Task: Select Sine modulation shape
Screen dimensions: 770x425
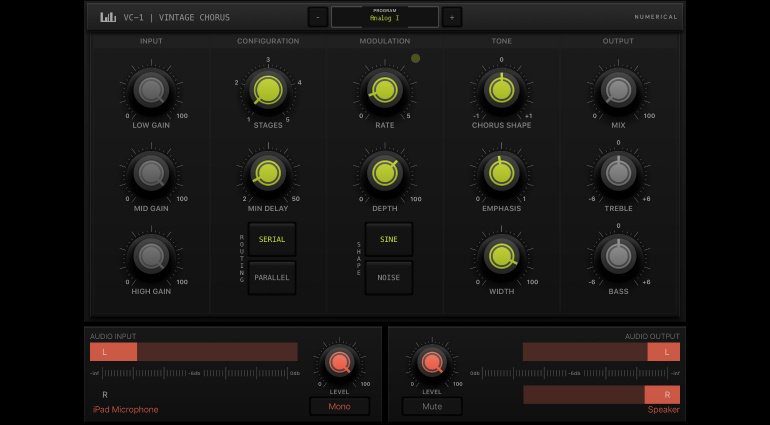Action: click(388, 240)
